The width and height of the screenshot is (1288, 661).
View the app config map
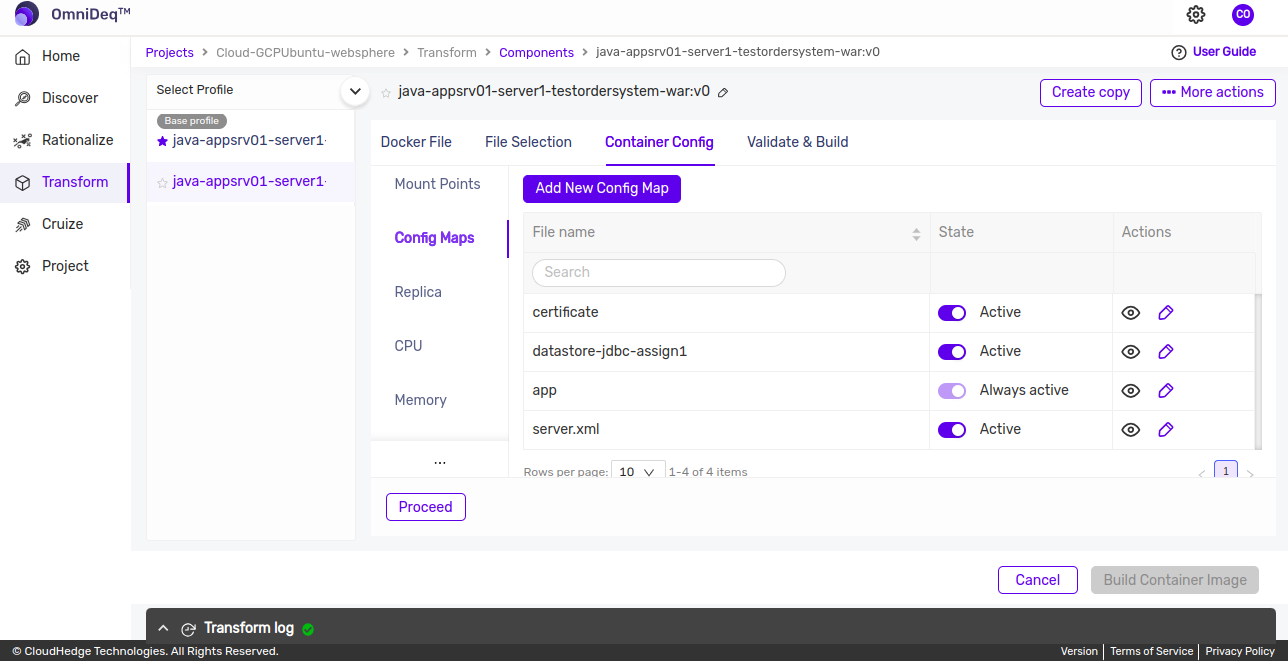coord(1131,391)
